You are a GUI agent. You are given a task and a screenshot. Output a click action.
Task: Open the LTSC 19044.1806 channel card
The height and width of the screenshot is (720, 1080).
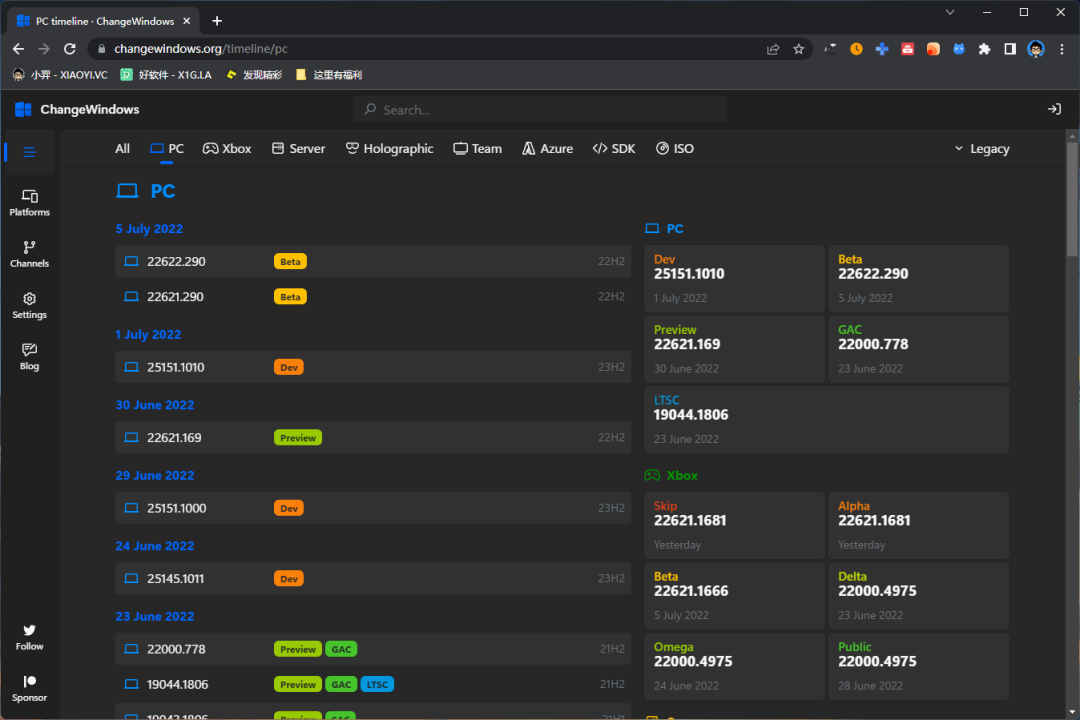coord(826,419)
